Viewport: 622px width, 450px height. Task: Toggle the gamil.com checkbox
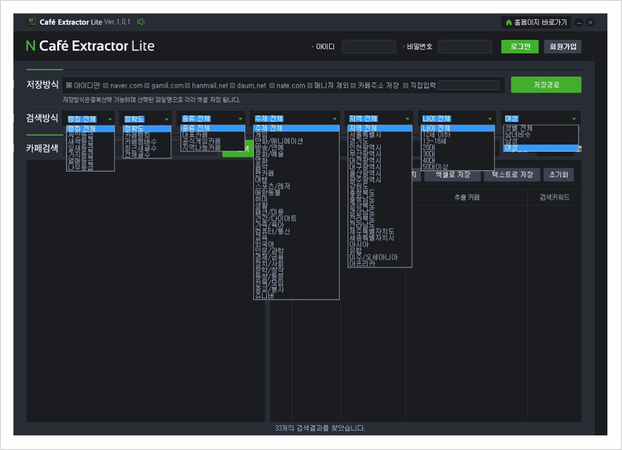click(147, 85)
